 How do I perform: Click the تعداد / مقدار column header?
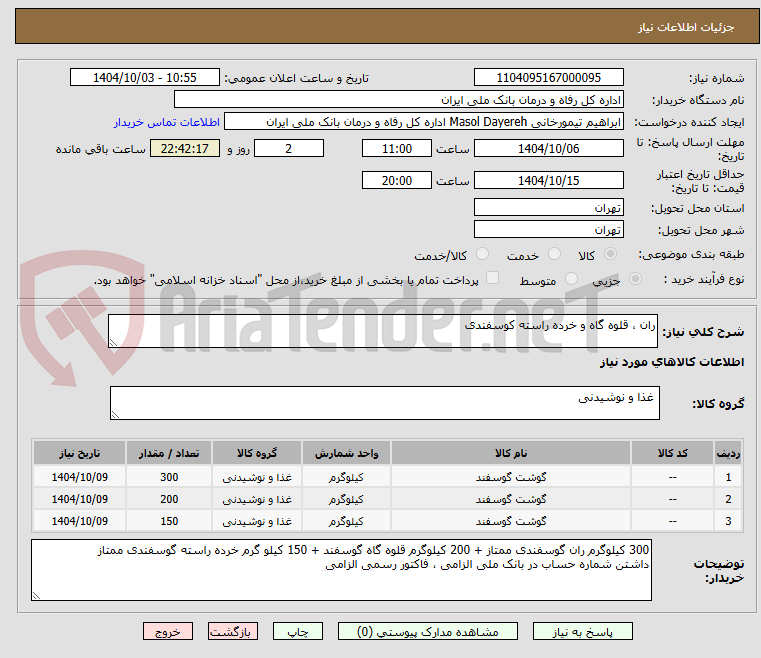(x=169, y=453)
